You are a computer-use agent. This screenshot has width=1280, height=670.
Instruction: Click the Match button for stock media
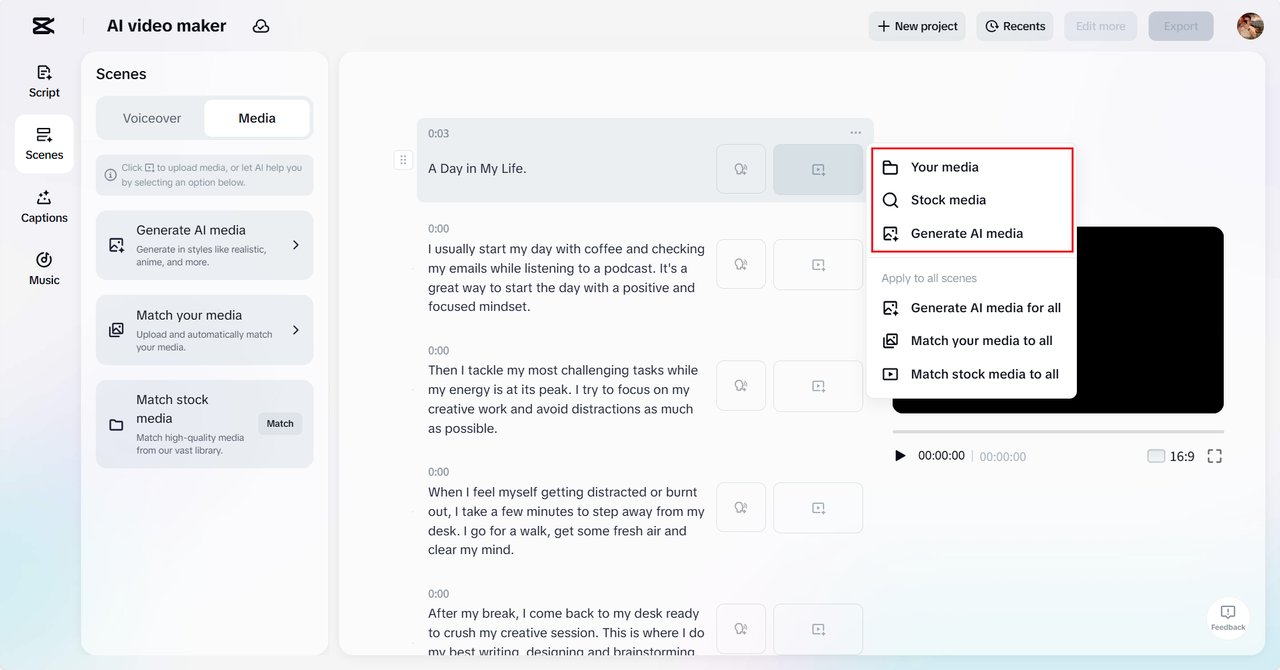280,424
